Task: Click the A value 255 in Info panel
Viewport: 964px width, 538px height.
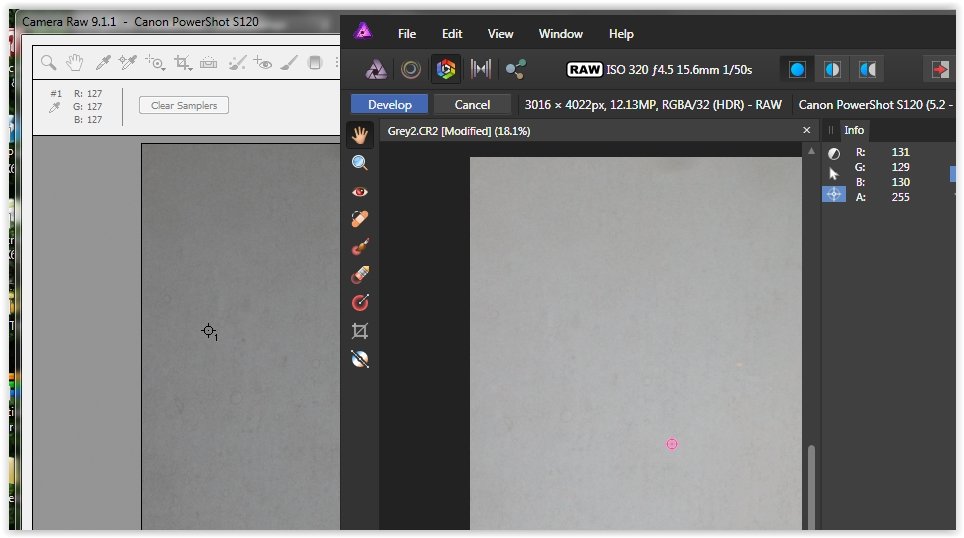Action: click(x=901, y=197)
